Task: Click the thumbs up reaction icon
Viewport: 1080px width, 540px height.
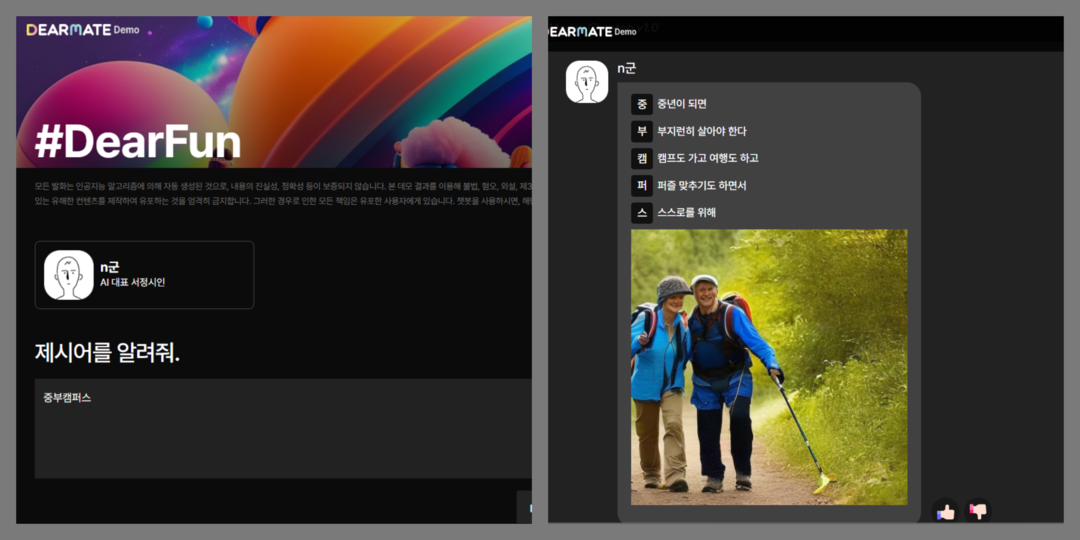Action: pos(945,511)
